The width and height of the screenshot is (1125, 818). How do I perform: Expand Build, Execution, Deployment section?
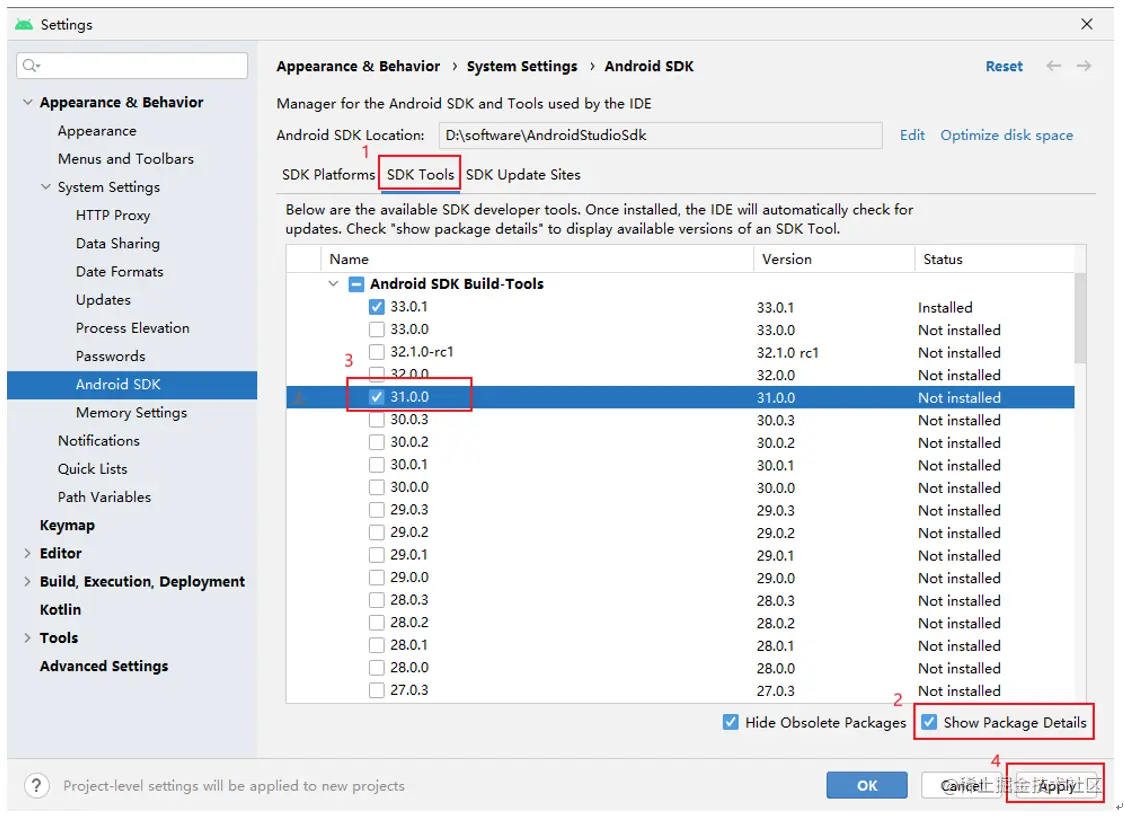(27, 581)
